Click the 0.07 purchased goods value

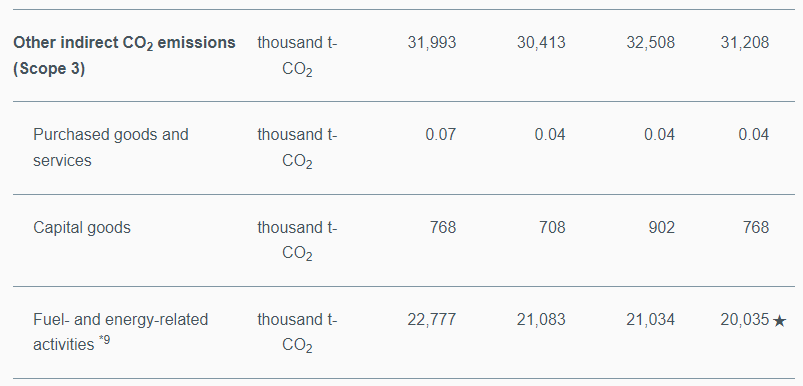click(440, 135)
